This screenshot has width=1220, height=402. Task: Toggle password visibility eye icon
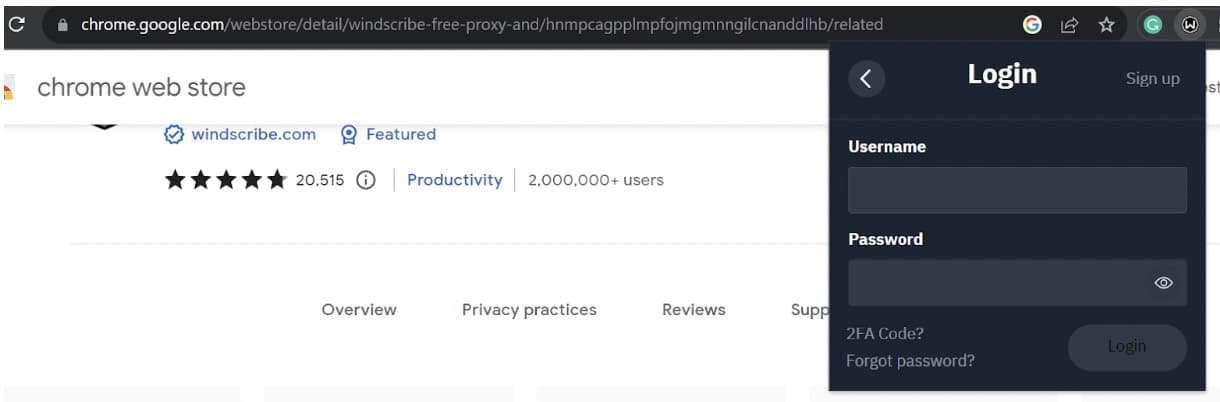(1163, 283)
